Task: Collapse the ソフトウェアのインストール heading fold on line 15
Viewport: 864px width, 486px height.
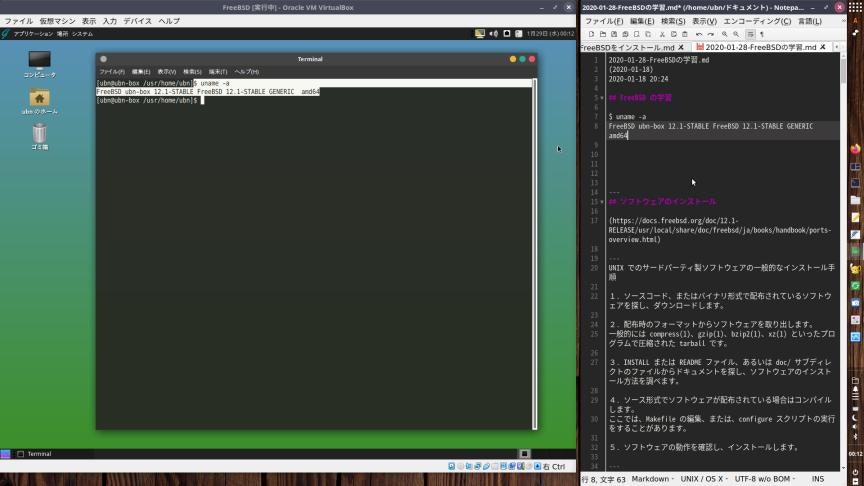Action: coord(602,202)
